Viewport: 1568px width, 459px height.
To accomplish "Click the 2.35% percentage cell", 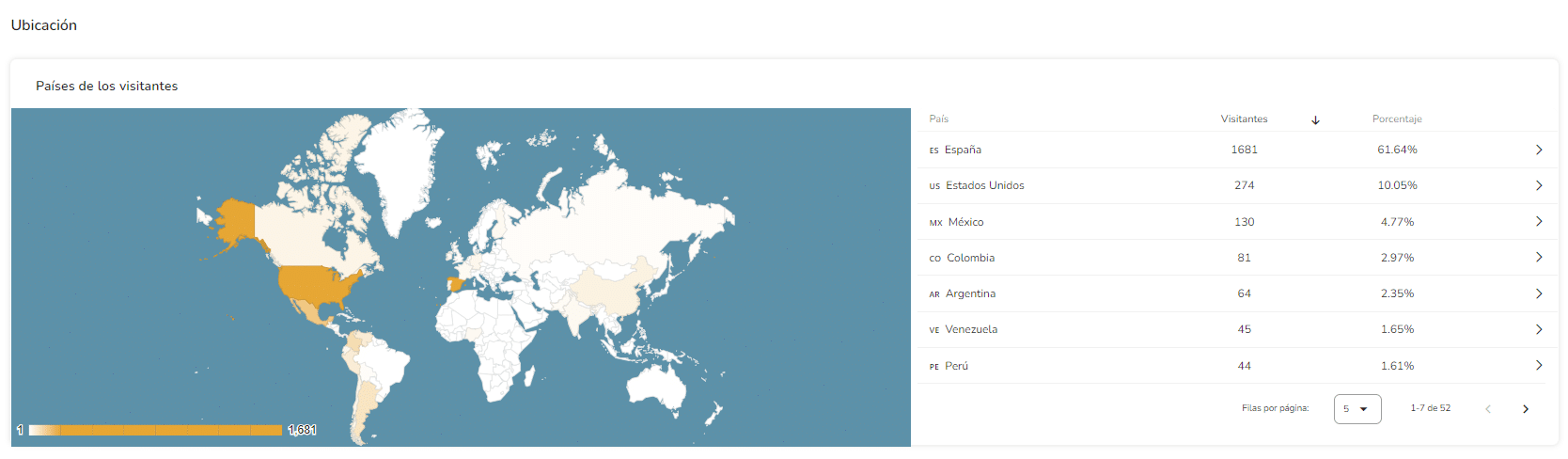I will click(1397, 293).
